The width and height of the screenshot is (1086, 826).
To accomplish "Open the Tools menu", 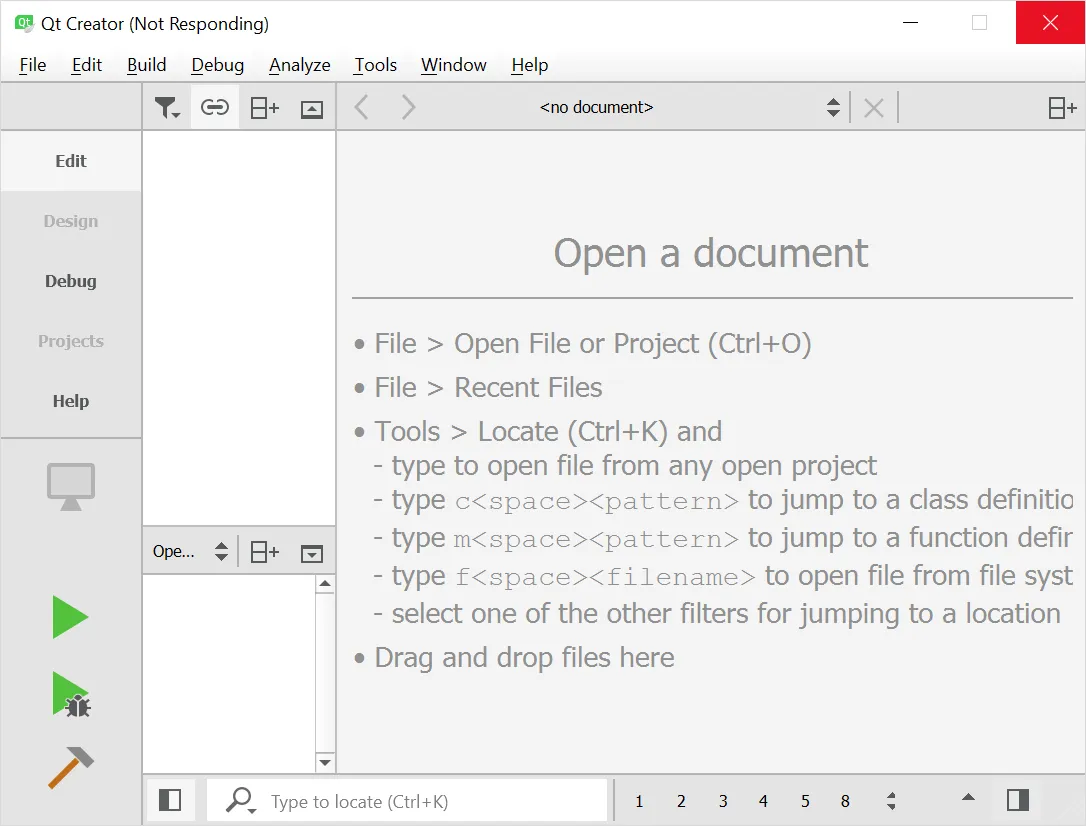I will click(x=375, y=65).
